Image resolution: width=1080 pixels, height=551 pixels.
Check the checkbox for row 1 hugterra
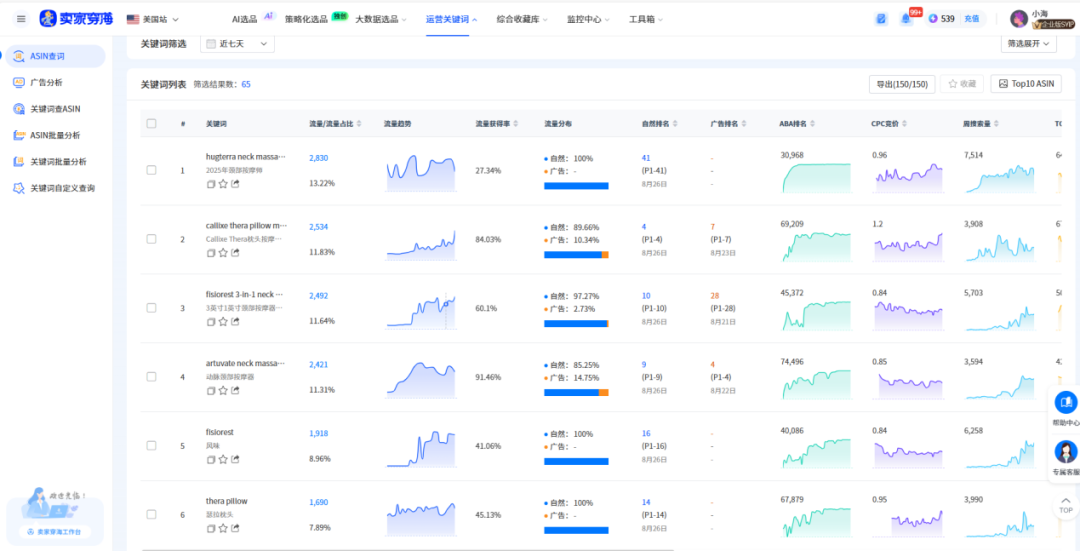tap(152, 170)
